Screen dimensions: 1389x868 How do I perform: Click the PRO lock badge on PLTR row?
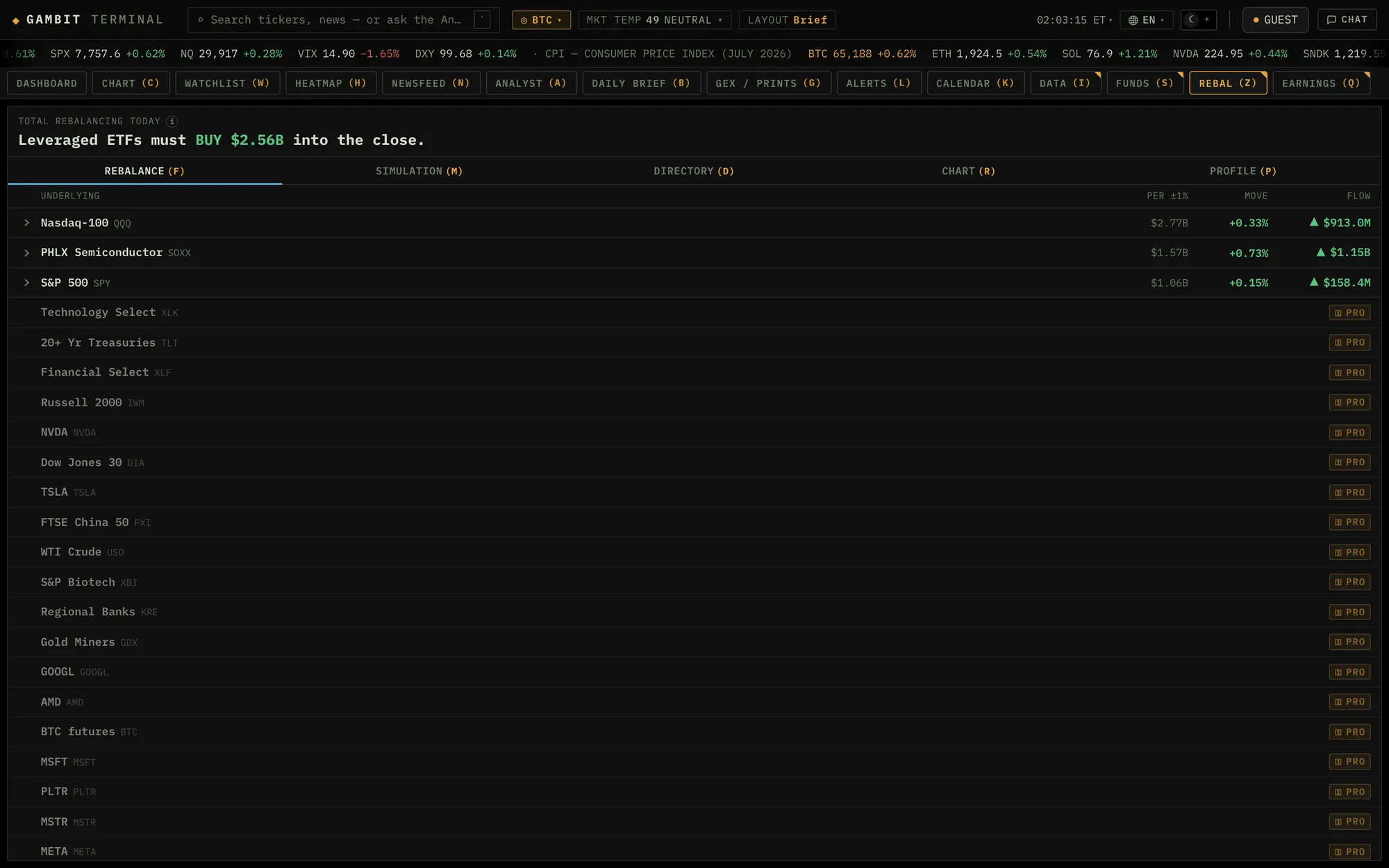click(1349, 792)
